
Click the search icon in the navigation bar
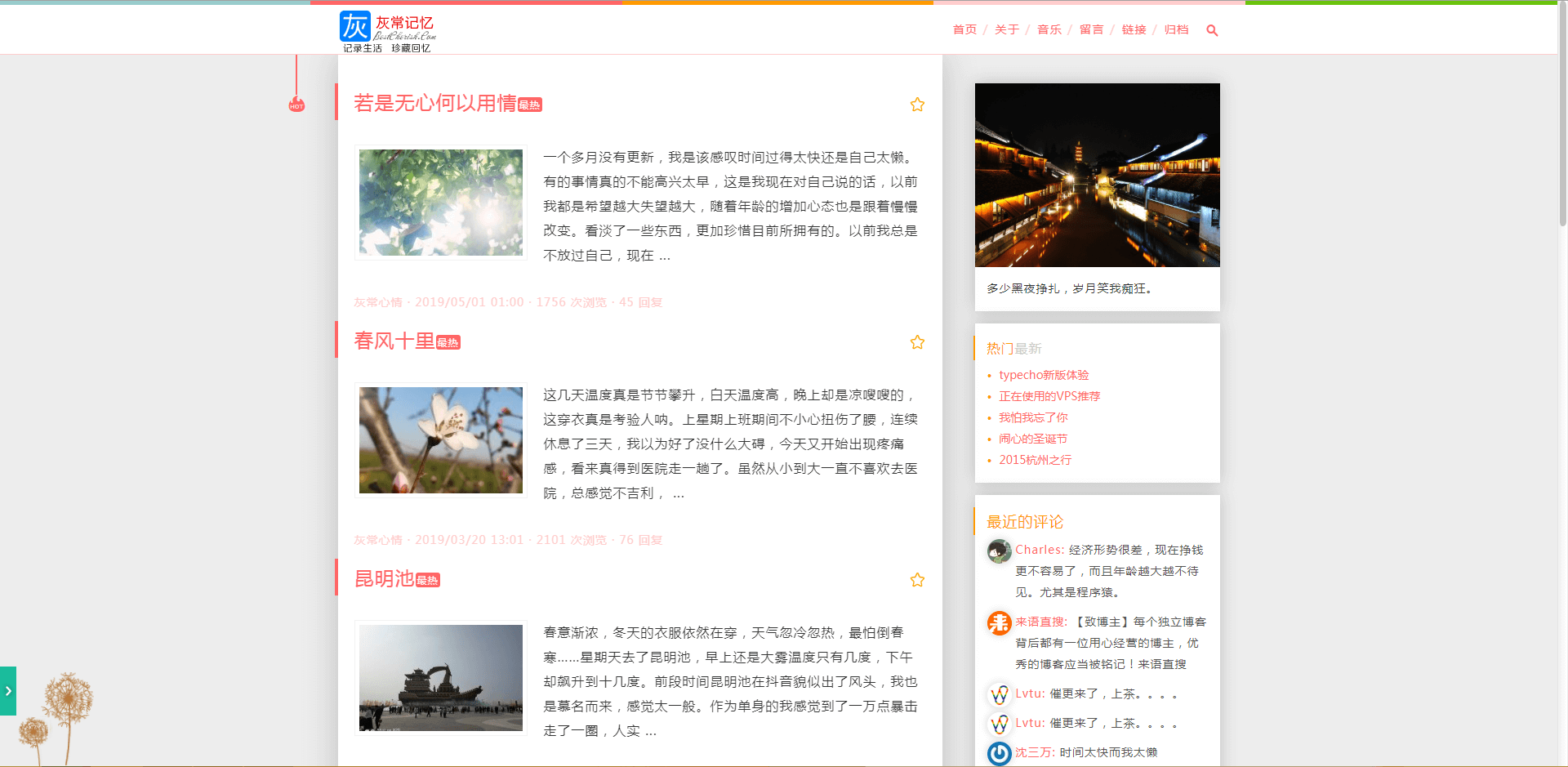pyautogui.click(x=1212, y=30)
